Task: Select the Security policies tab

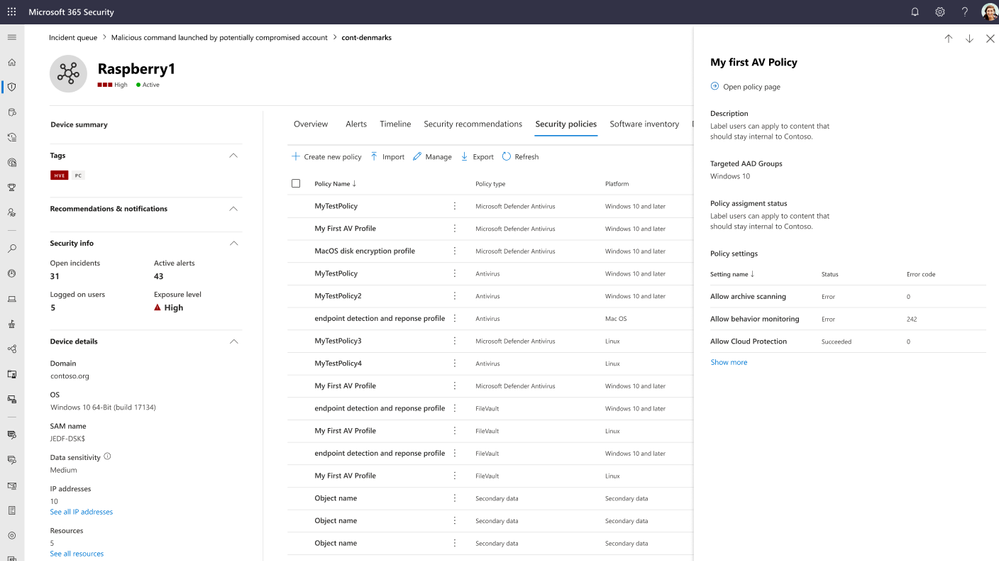Action: coord(566,124)
